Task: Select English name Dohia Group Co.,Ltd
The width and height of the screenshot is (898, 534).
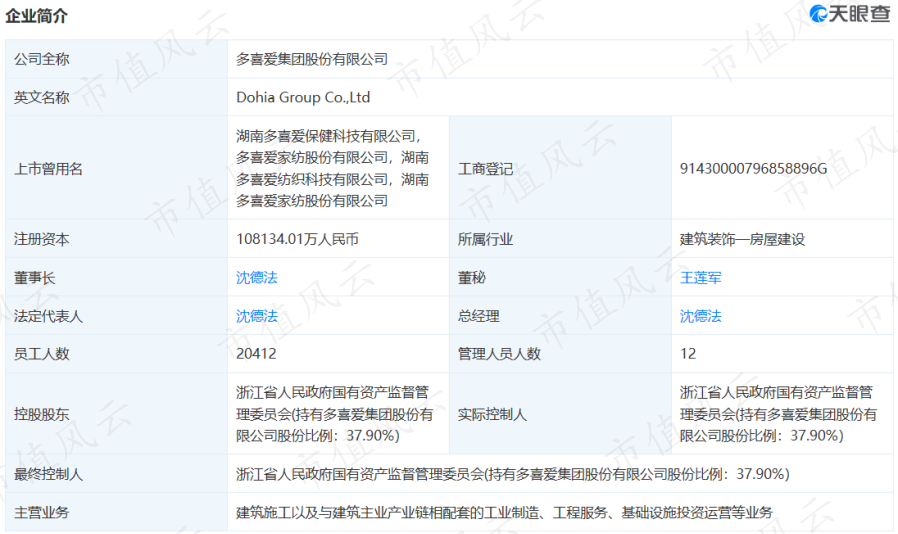Action: pos(303,97)
